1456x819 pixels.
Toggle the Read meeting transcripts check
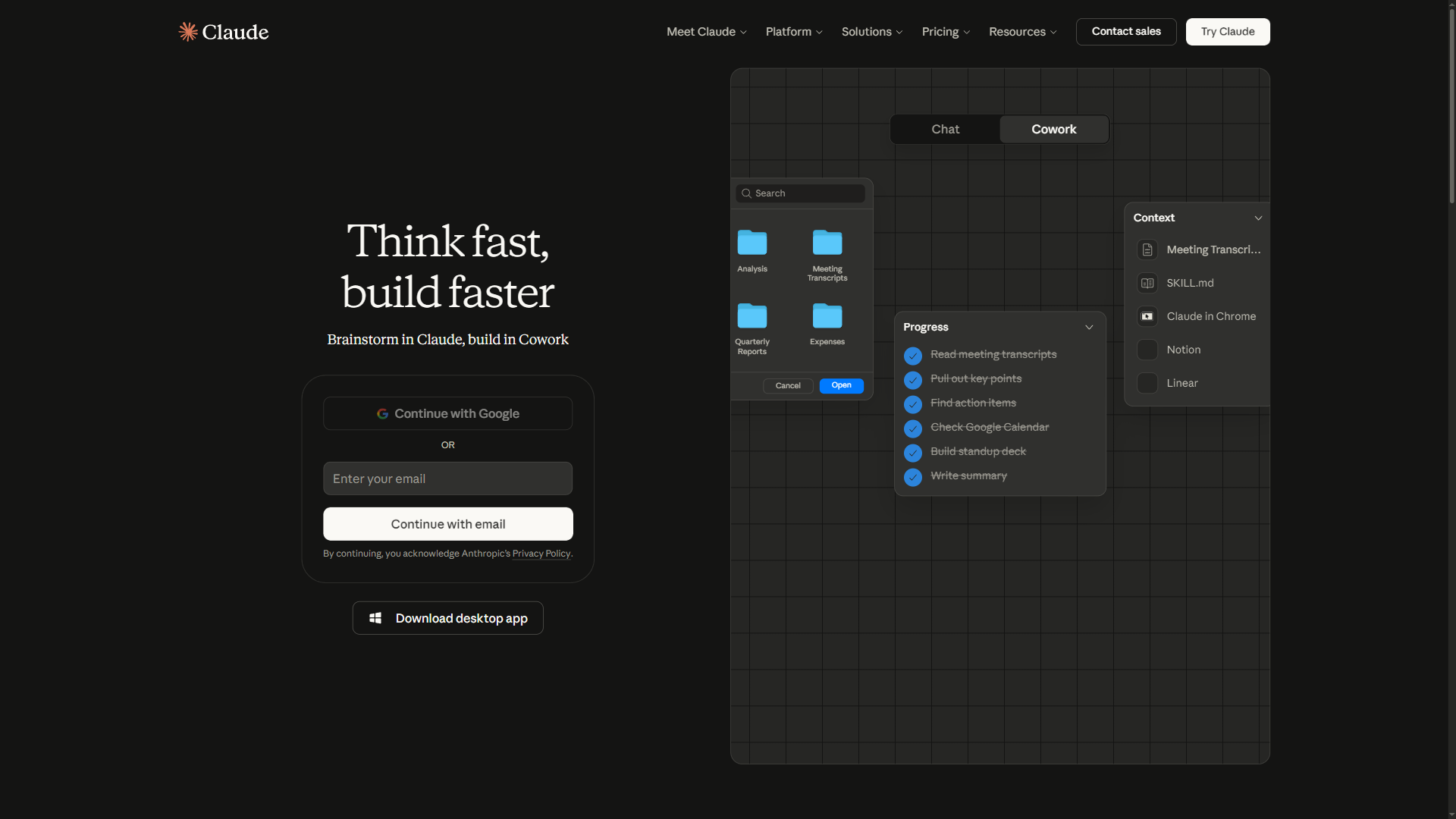[913, 356]
